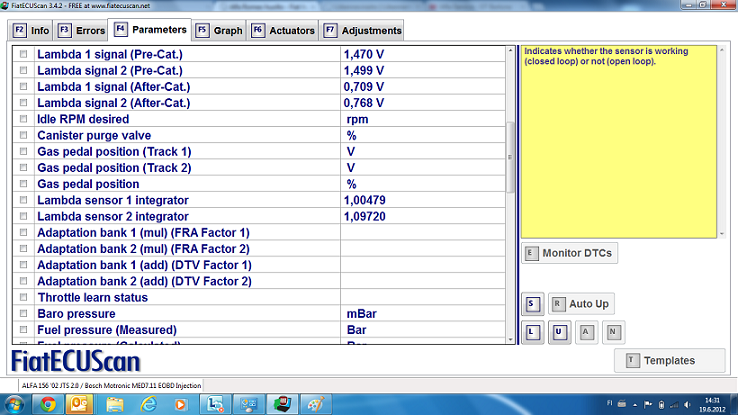Open the network computers taskbar icon
Screen dimensions: 738x415
click(249, 405)
